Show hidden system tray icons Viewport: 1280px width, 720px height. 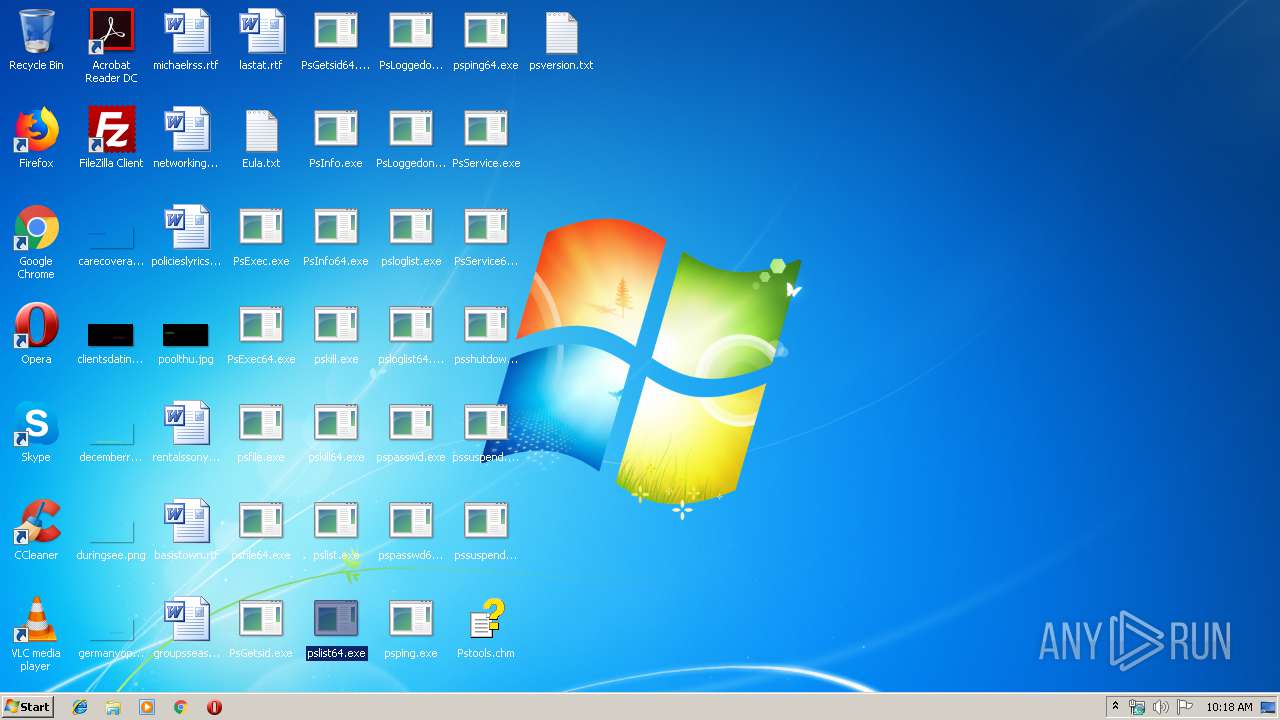1115,707
